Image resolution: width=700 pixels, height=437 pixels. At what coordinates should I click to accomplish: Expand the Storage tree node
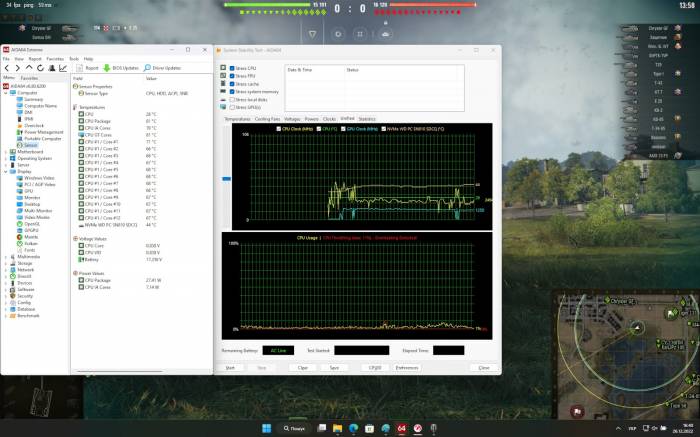tap(6, 263)
